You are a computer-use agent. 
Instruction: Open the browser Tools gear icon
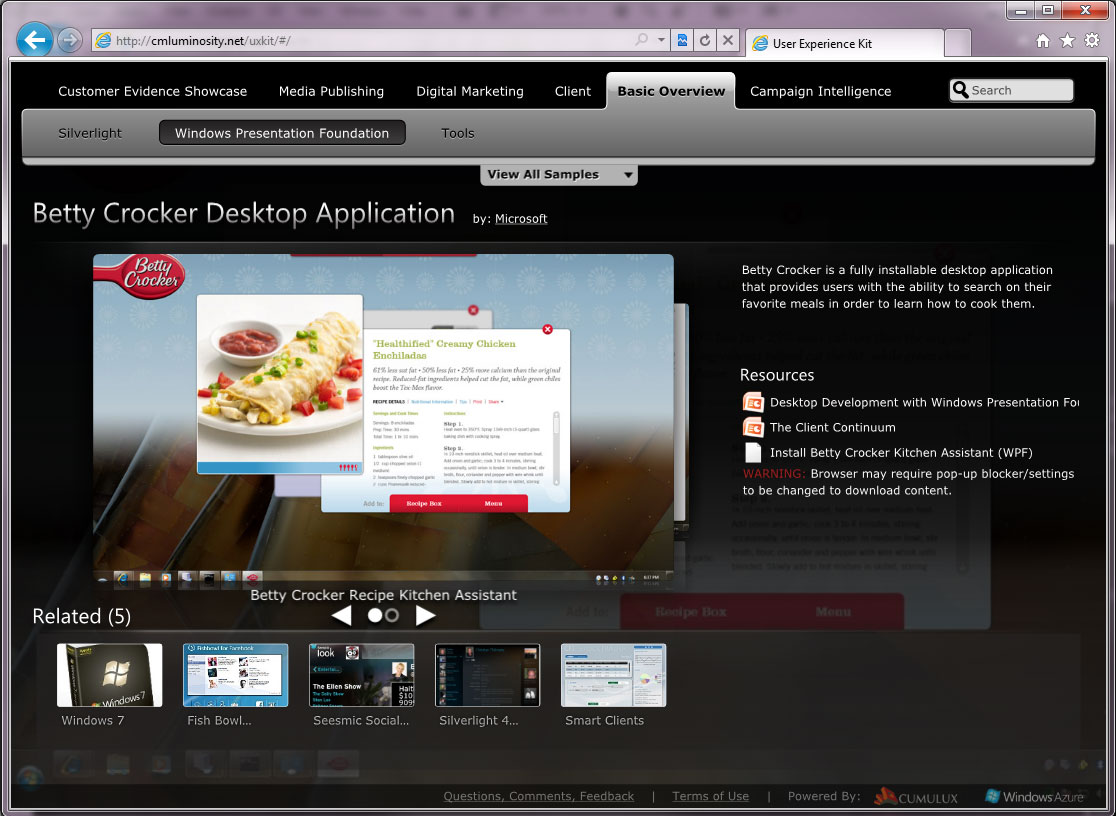pyautogui.click(x=1092, y=41)
